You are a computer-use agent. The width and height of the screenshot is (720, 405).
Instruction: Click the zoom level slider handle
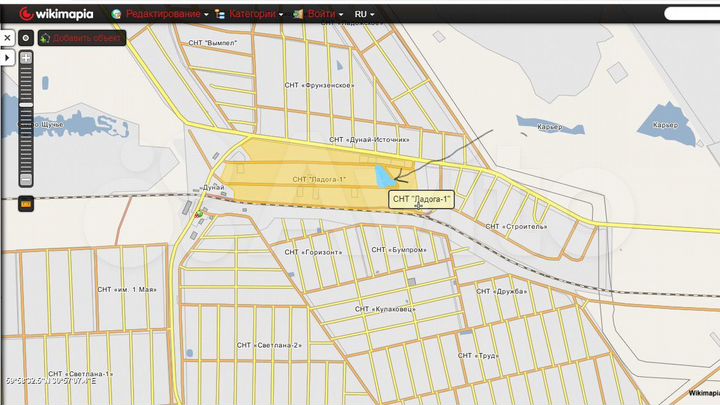click(x=26, y=104)
